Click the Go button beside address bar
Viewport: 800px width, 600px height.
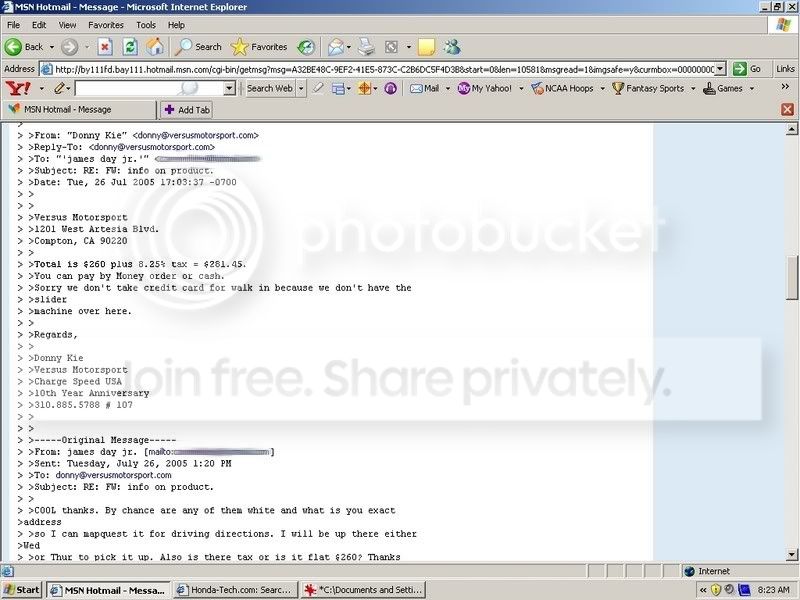[747, 68]
